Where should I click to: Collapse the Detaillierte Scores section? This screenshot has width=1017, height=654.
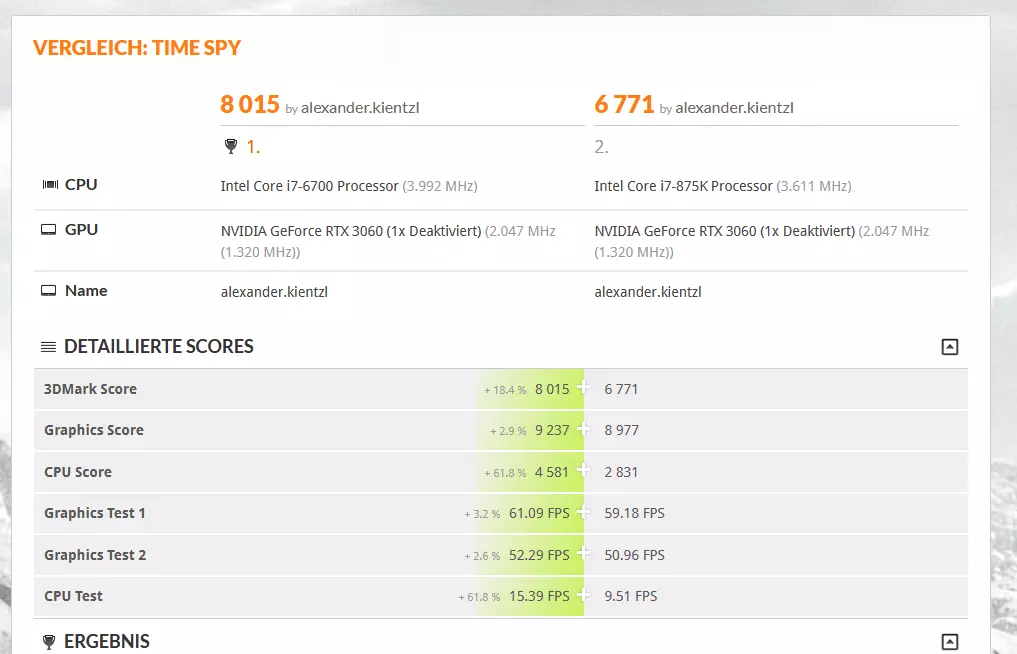[x=950, y=347]
